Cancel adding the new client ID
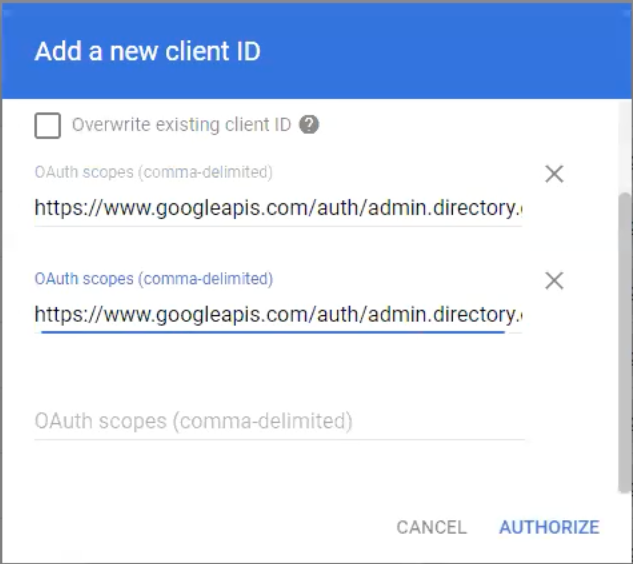The image size is (633, 564). (431, 527)
